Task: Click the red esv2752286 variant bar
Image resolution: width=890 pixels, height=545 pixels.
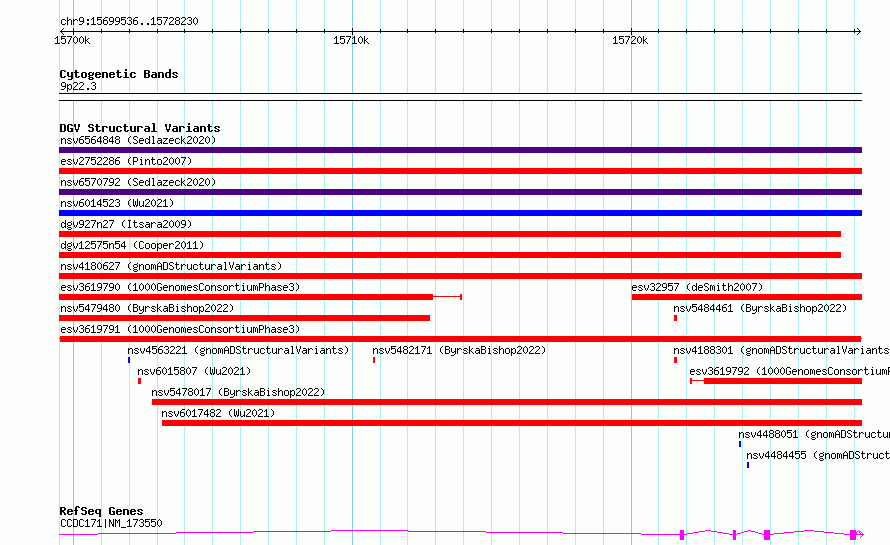Action: click(x=460, y=171)
